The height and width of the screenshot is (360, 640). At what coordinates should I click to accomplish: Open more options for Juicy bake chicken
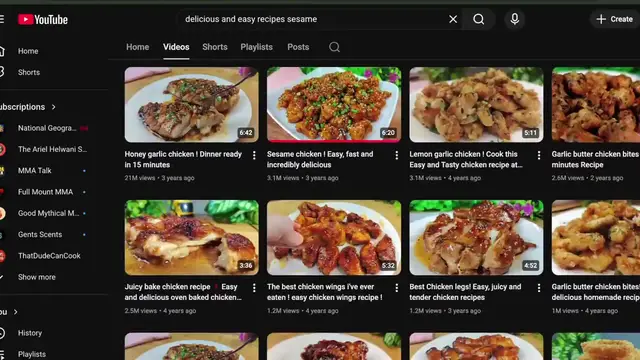click(254, 288)
